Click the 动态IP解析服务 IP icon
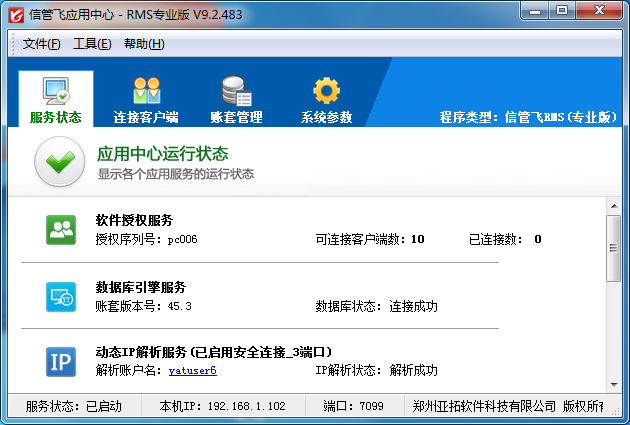This screenshot has height=425, width=630. (61, 361)
